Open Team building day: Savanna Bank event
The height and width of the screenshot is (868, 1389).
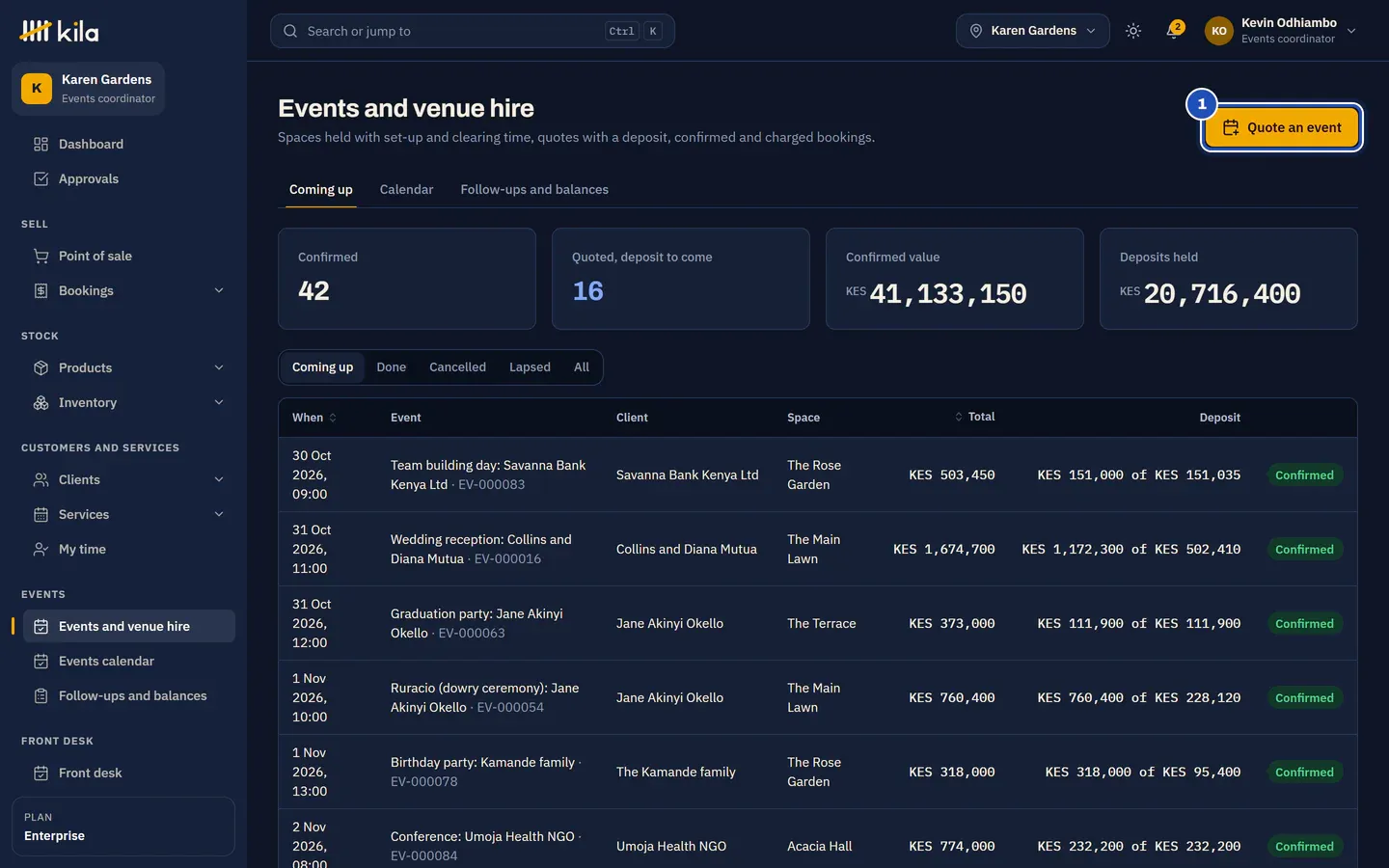click(x=488, y=475)
